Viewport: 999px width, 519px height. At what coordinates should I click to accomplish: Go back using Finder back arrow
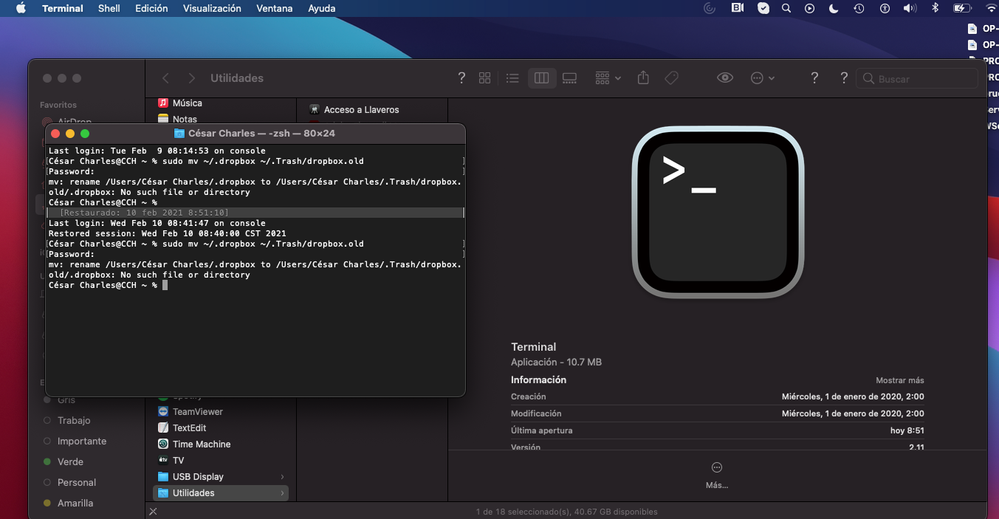pos(165,78)
